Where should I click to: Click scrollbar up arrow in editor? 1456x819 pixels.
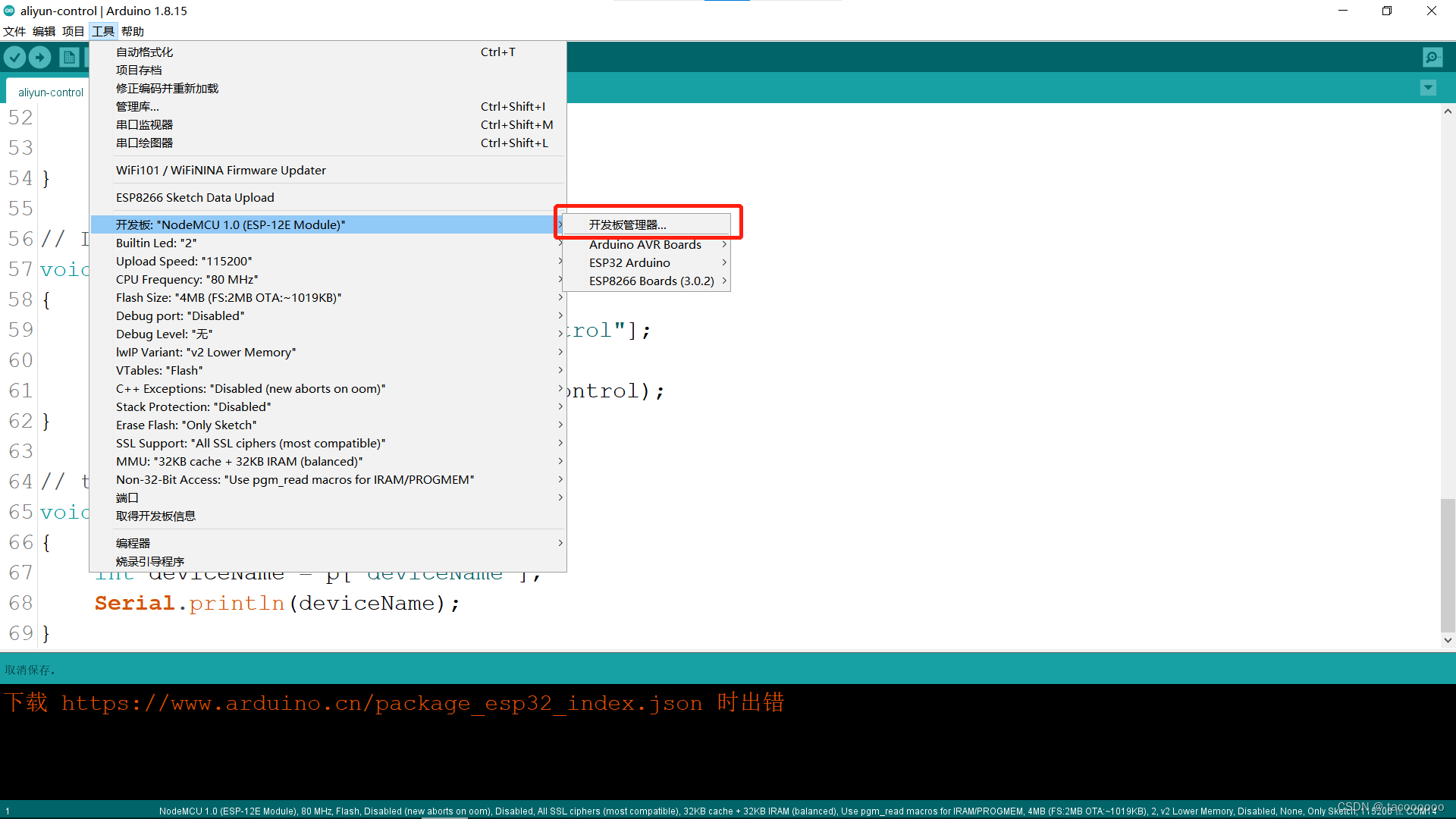pyautogui.click(x=1448, y=111)
